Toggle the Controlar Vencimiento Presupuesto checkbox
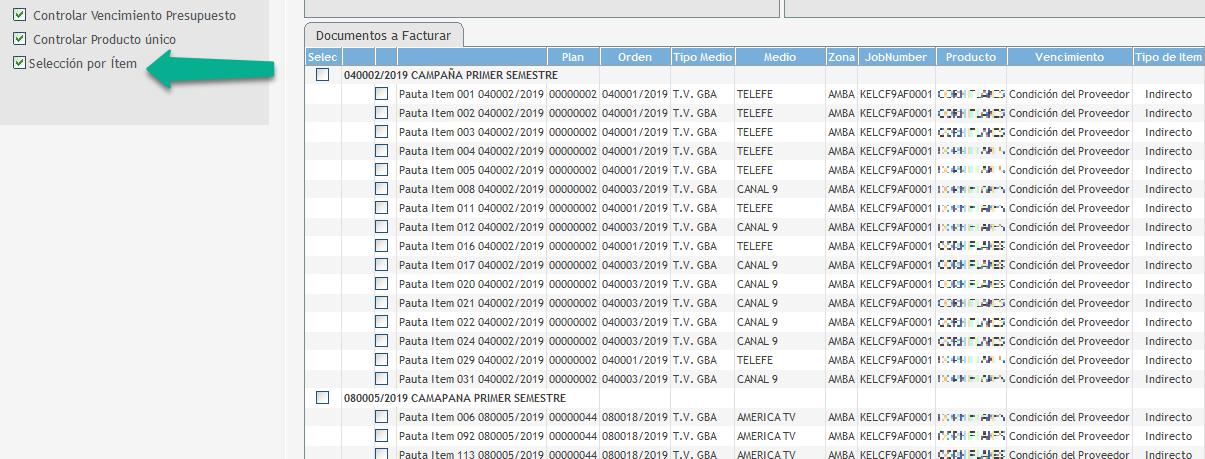The width and height of the screenshot is (1205, 459). 19,16
